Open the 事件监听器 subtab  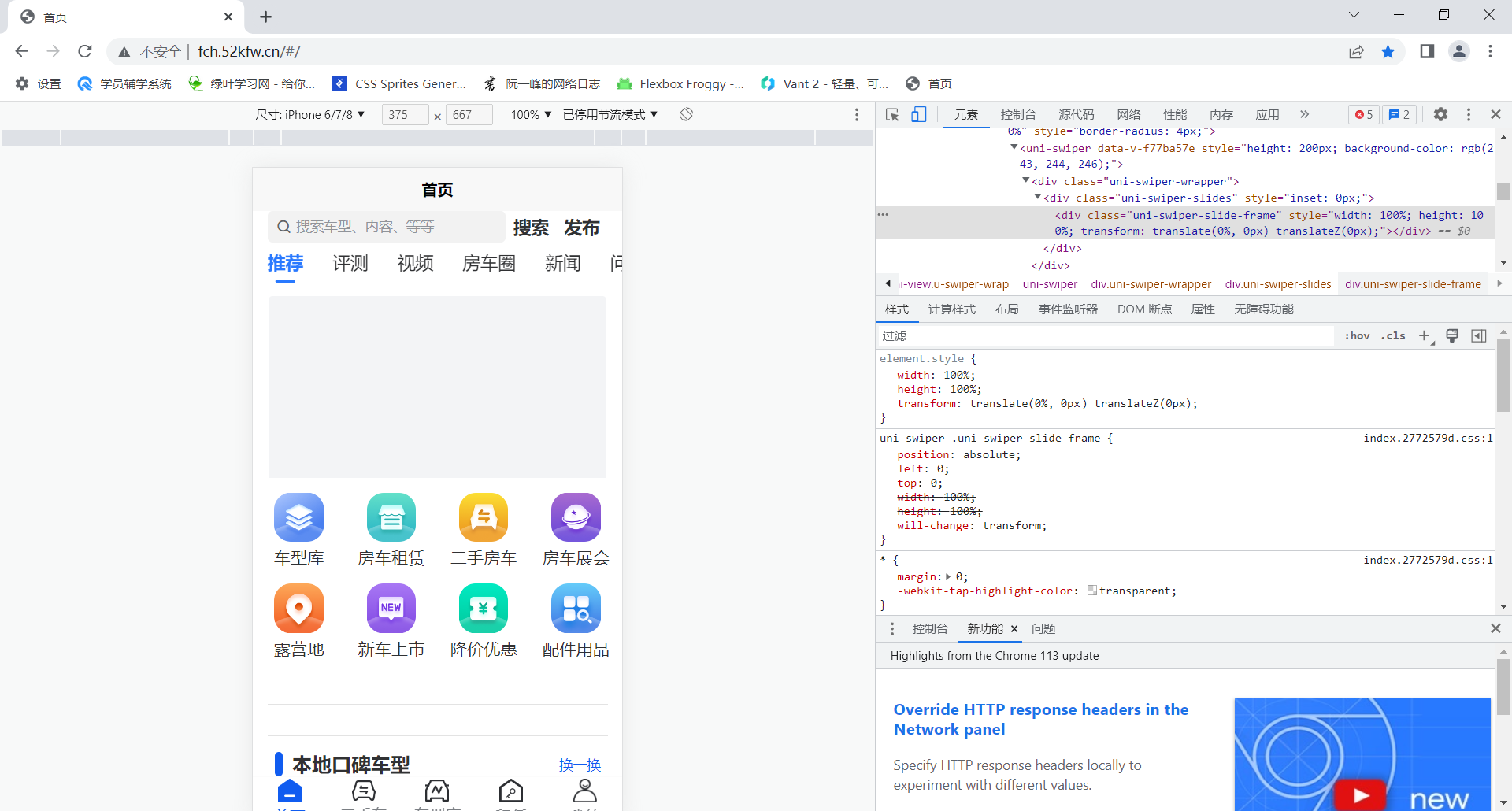click(1068, 309)
